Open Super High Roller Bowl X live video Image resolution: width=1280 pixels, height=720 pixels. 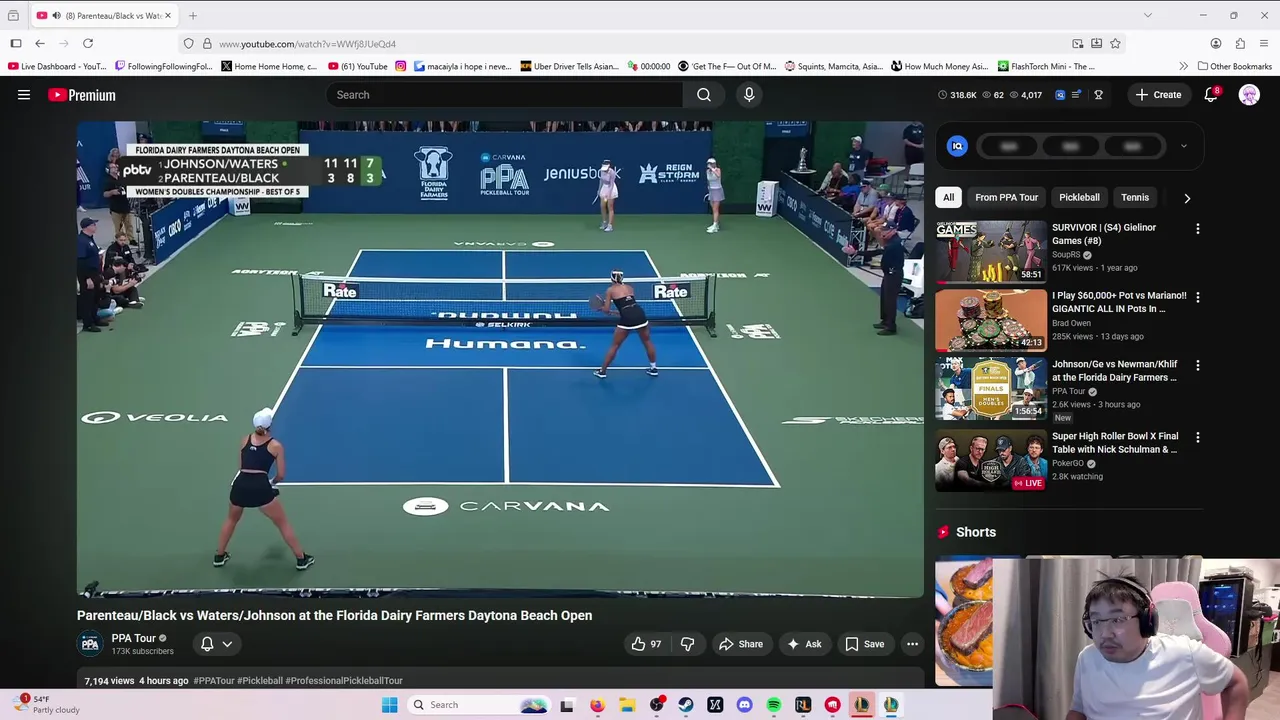pos(991,460)
